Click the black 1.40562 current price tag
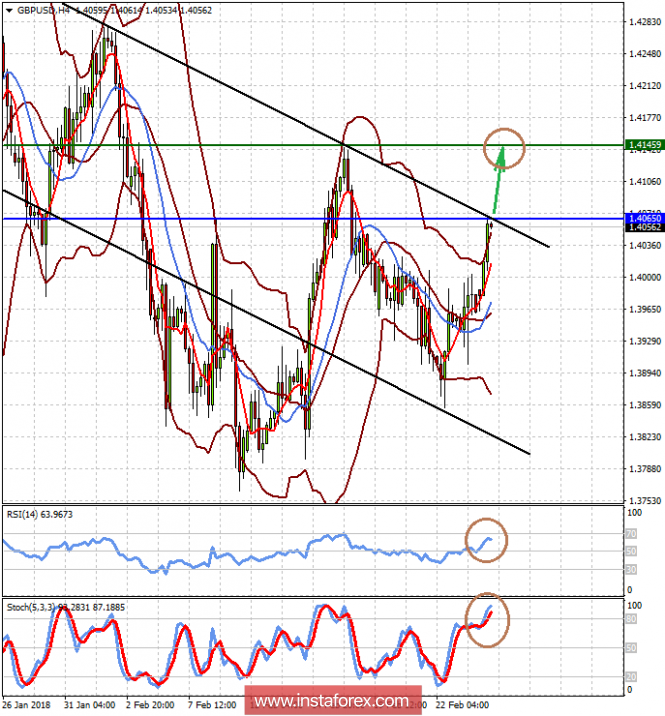This screenshot has height=716, width=665. click(x=645, y=228)
